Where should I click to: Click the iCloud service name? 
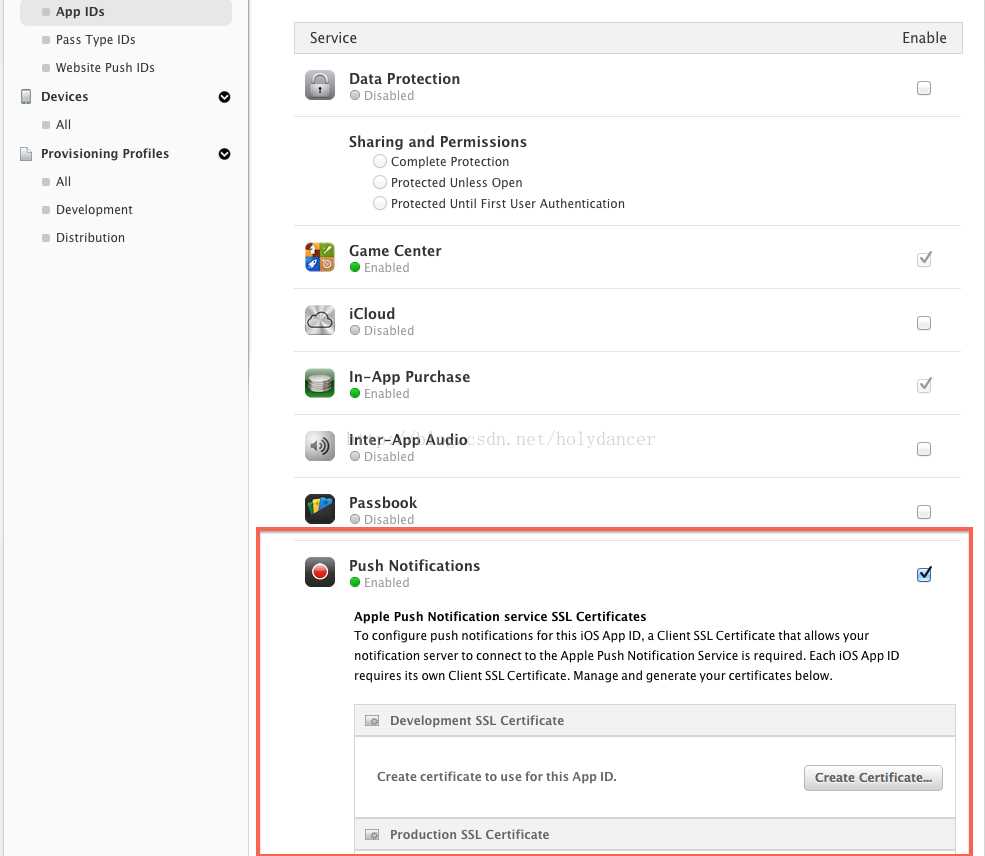pyautogui.click(x=372, y=313)
